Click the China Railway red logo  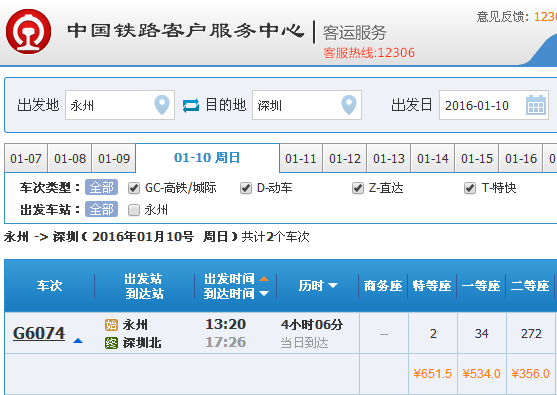pos(28,32)
